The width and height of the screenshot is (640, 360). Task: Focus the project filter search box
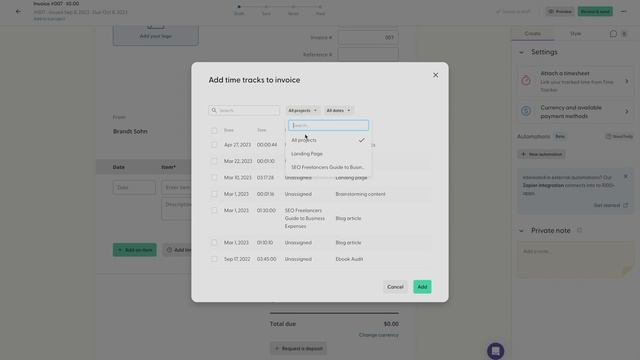329,125
